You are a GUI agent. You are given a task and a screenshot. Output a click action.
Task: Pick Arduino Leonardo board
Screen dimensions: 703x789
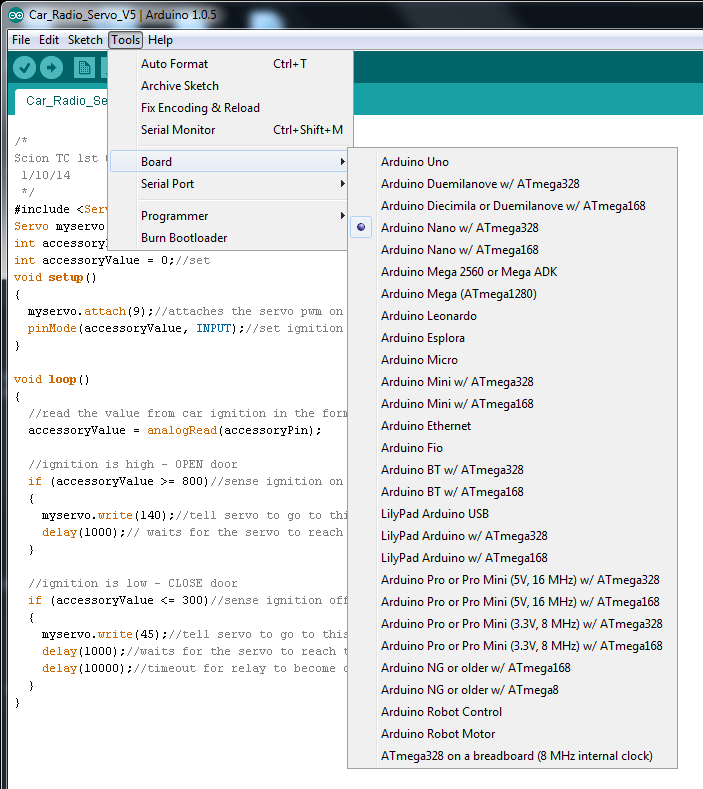pyautogui.click(x=512, y=316)
